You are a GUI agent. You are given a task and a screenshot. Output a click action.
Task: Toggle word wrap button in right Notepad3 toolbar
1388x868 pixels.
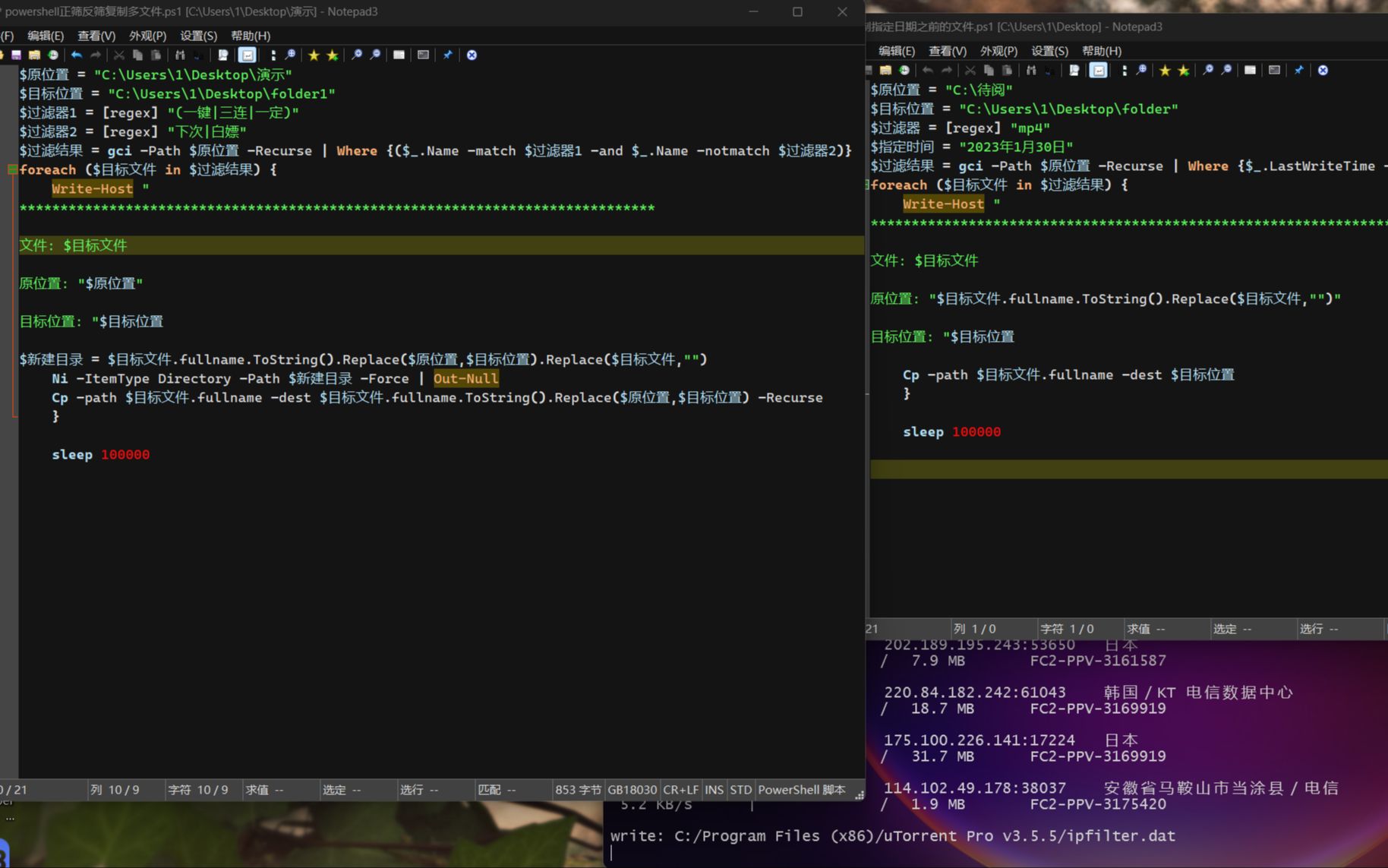click(x=1099, y=70)
